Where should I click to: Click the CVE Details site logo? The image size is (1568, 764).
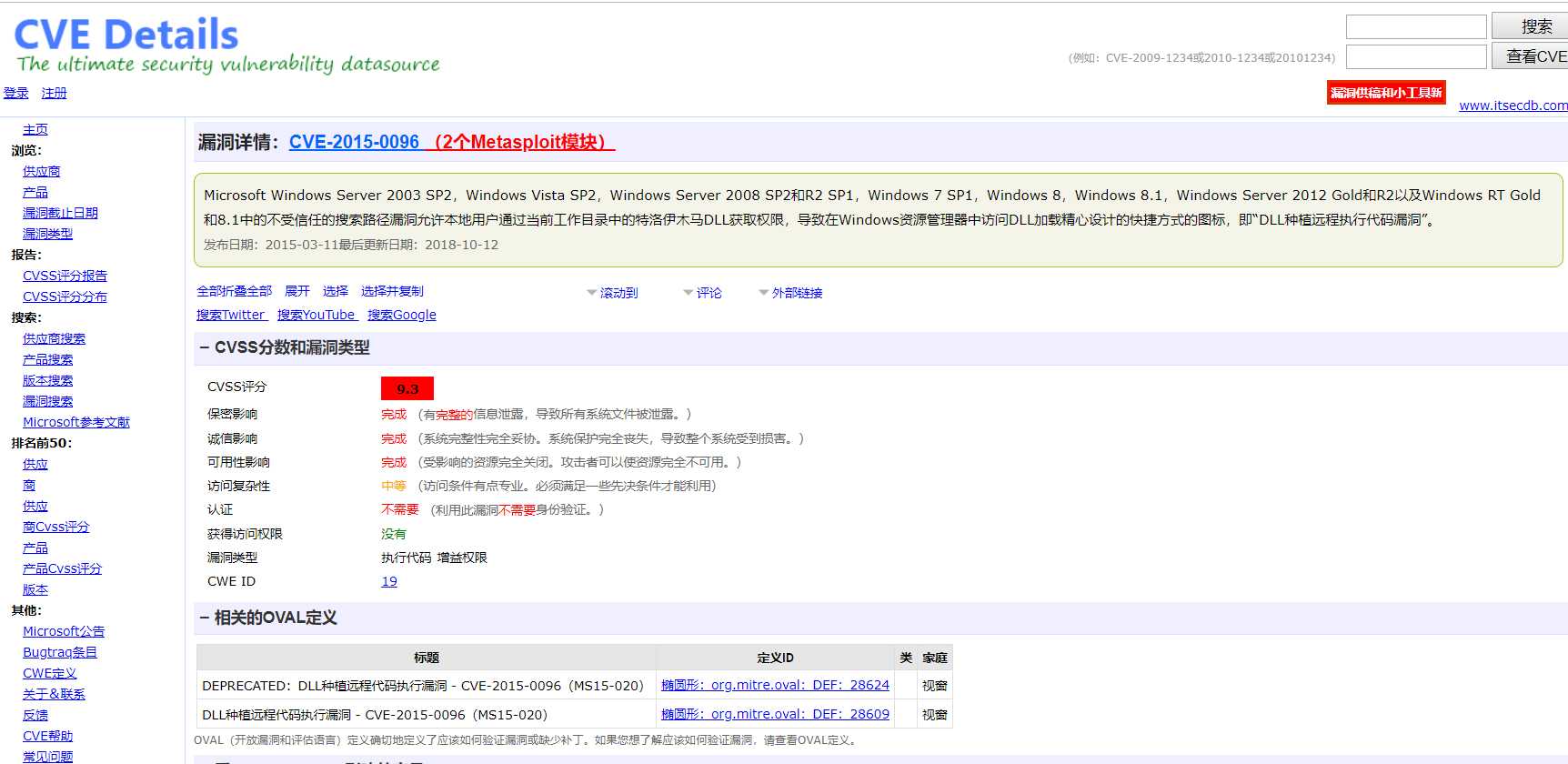[227, 45]
